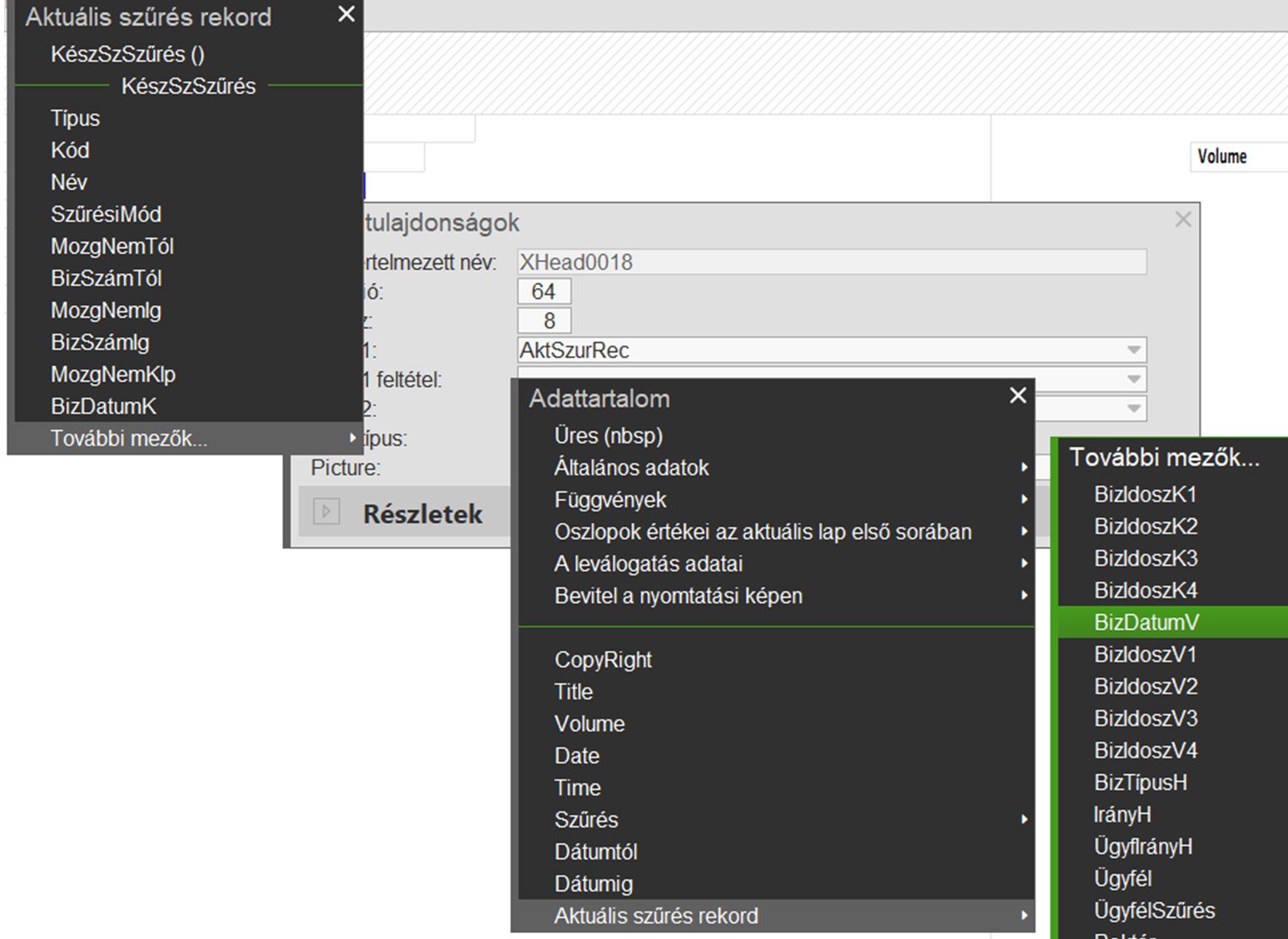The width and height of the screenshot is (1288, 939).
Task: Close the Aktuális szűrés rekord panel
Action: point(346,15)
